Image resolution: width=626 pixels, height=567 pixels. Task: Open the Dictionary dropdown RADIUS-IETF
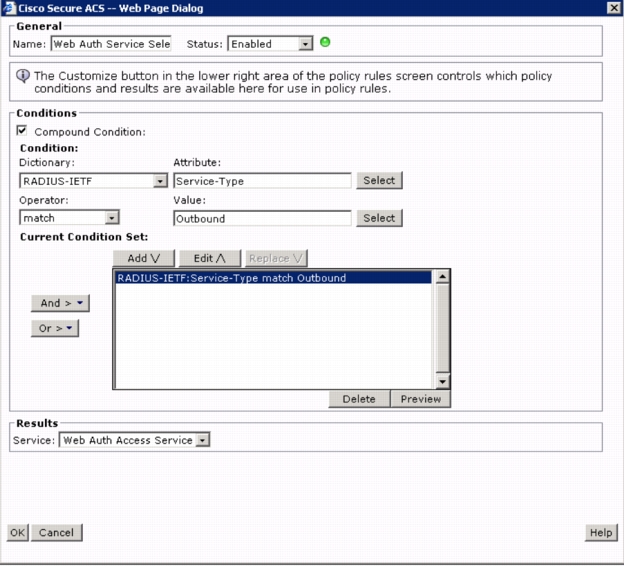pos(93,181)
